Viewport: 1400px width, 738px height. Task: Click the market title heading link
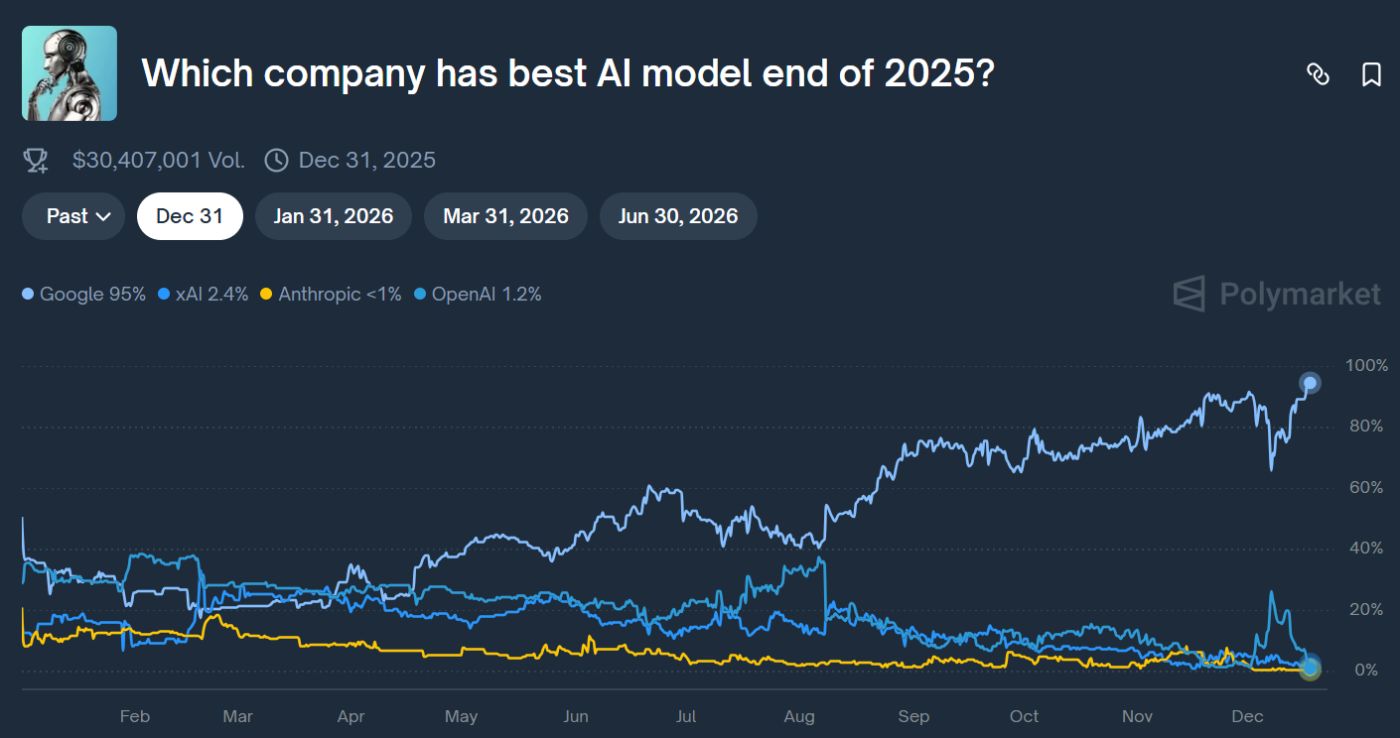click(x=568, y=72)
